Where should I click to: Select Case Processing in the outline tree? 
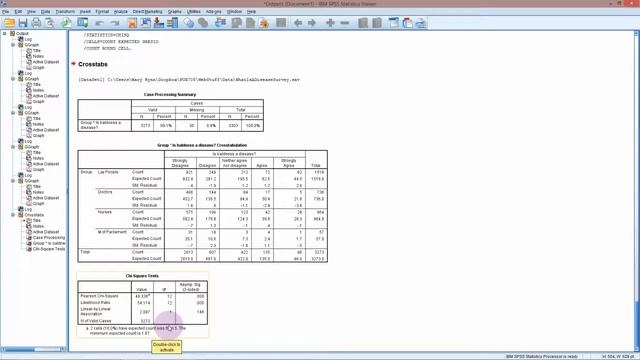tap(49, 238)
